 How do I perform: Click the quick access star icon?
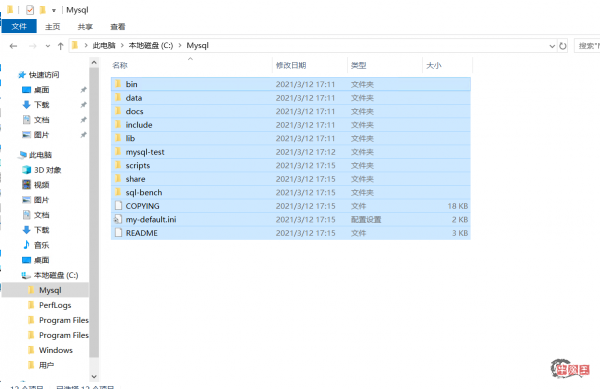(22, 75)
